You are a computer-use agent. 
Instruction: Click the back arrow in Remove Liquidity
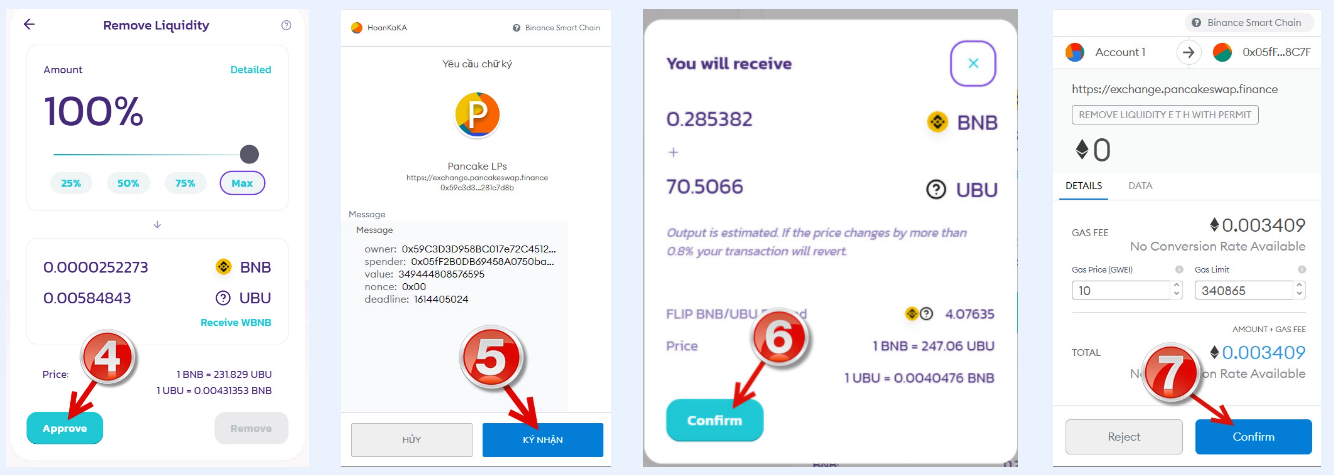pyautogui.click(x=29, y=25)
